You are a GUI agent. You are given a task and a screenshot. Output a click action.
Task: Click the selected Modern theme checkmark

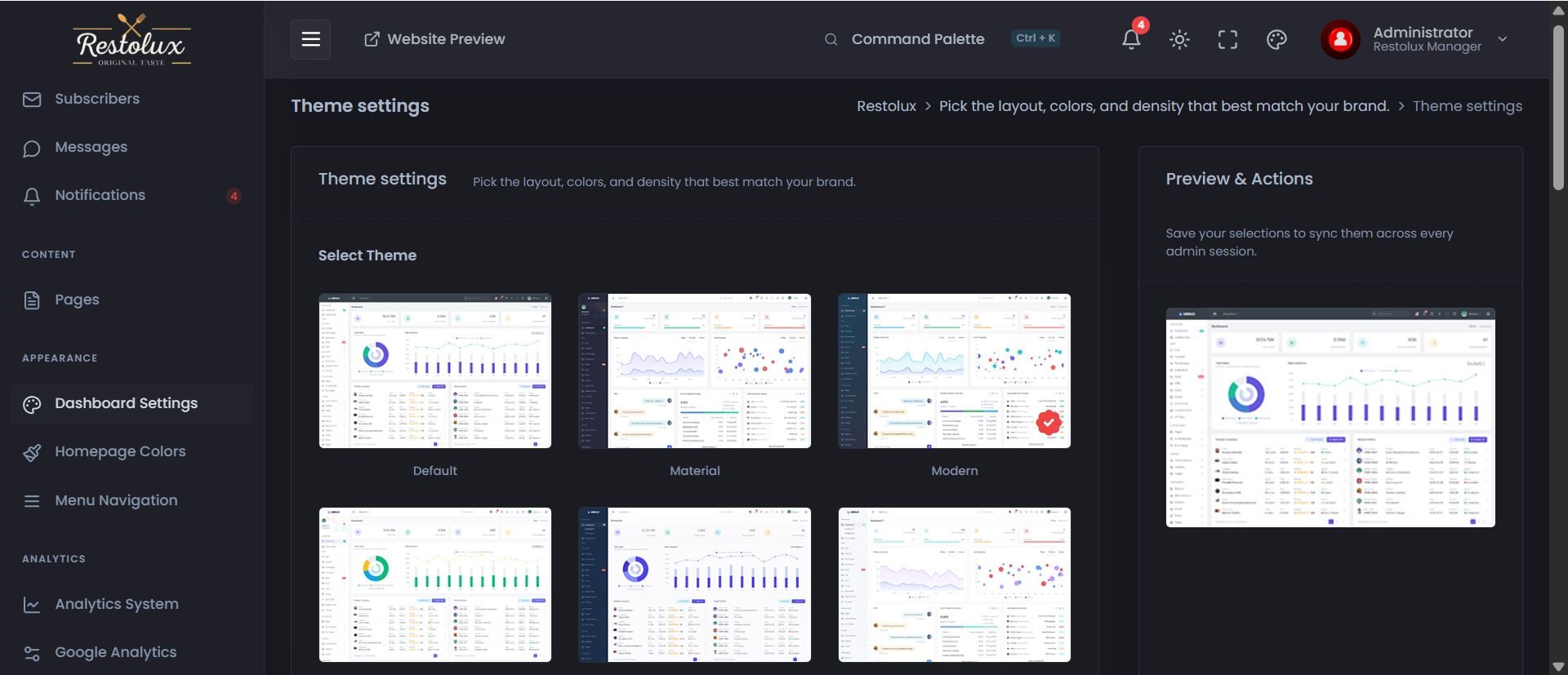(1049, 422)
